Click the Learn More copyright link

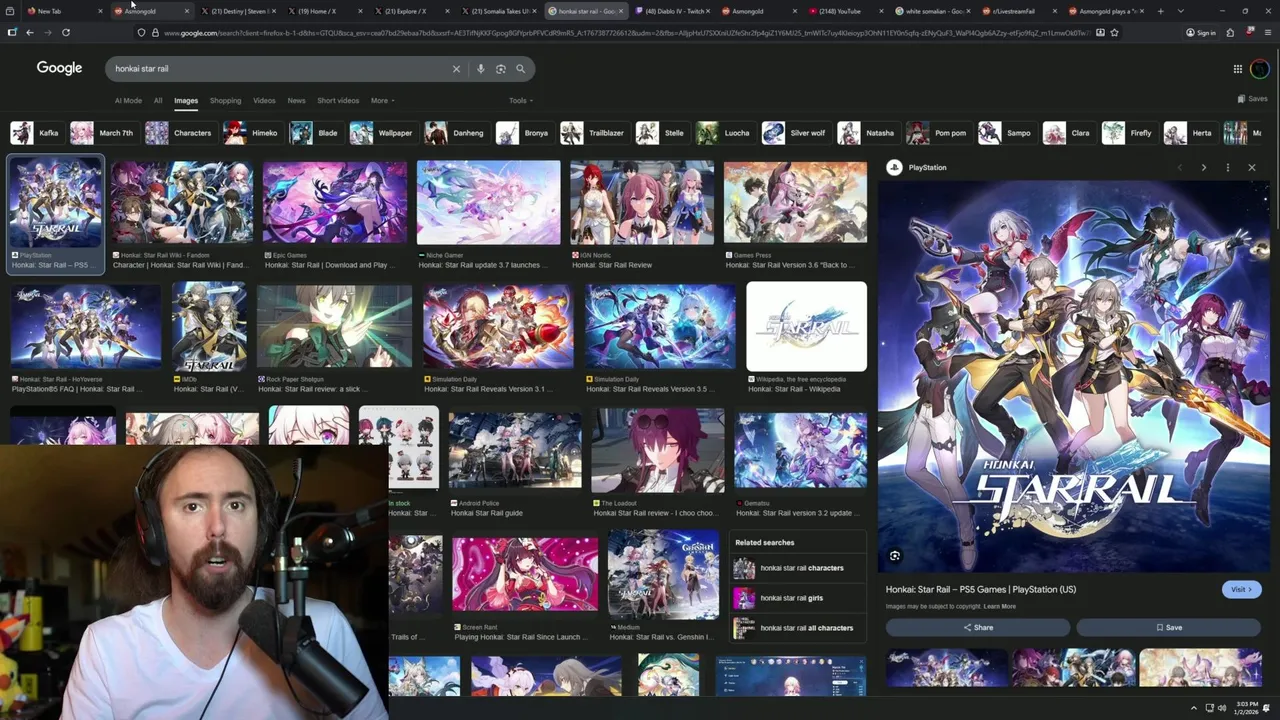[999, 606]
